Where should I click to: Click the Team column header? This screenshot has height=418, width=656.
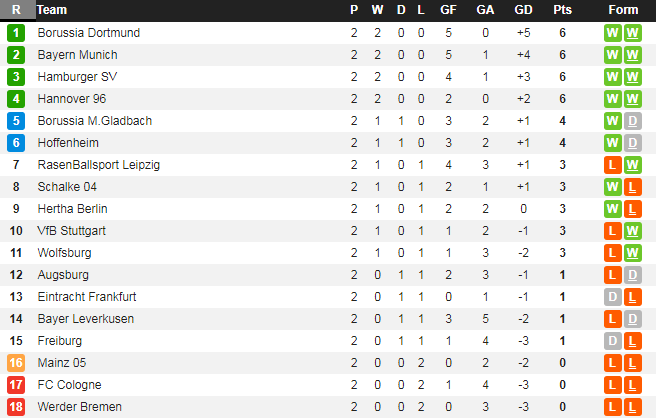pos(52,10)
